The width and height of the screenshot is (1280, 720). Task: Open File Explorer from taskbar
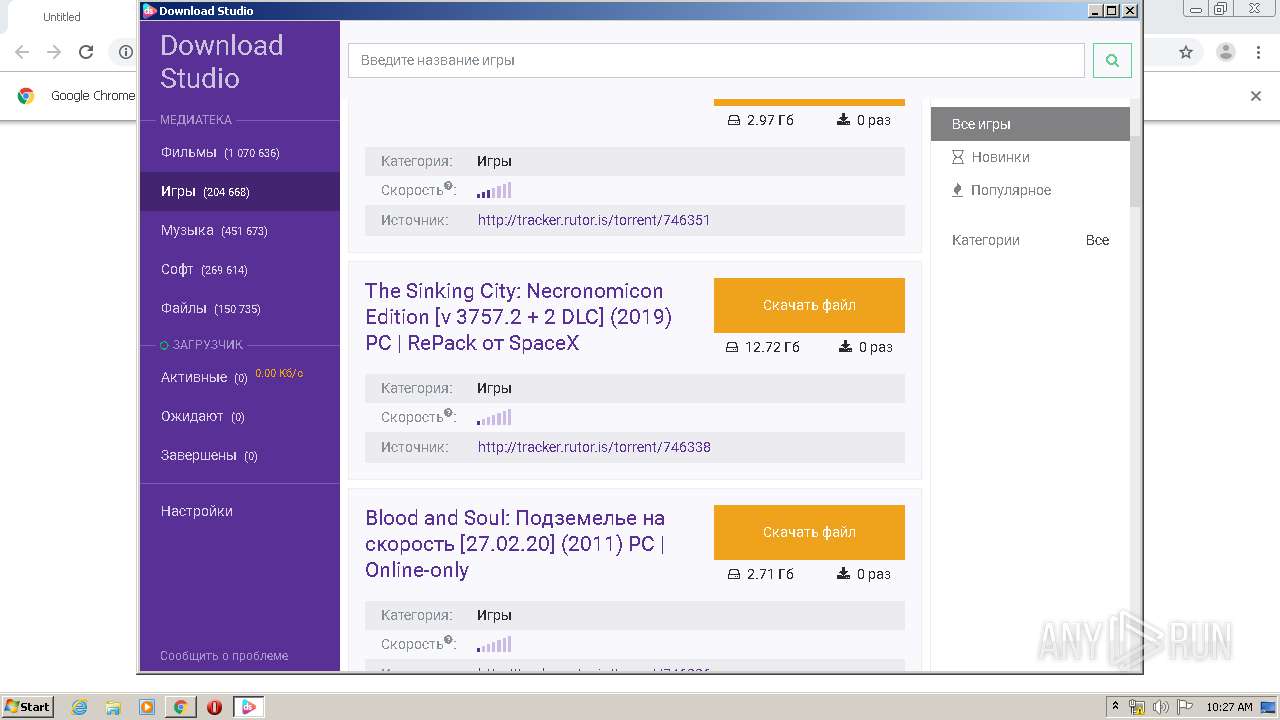(x=113, y=707)
